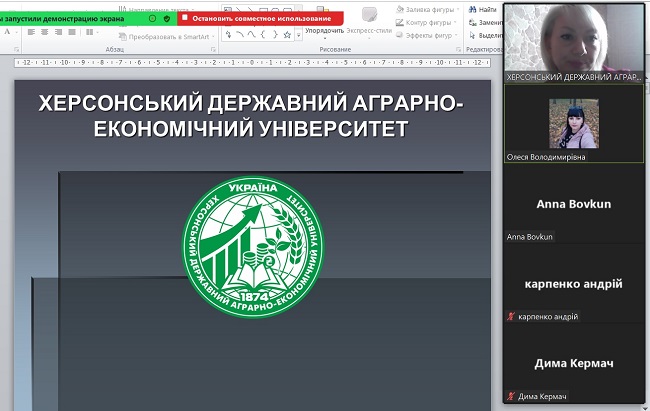
Task: Select the Дима Кермач participant tile
Action: 574,363
